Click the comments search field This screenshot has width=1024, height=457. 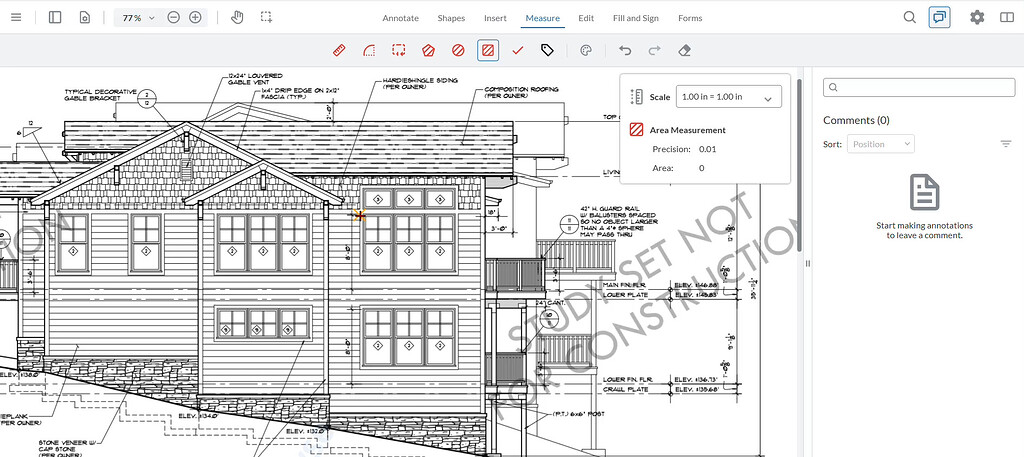[918, 88]
